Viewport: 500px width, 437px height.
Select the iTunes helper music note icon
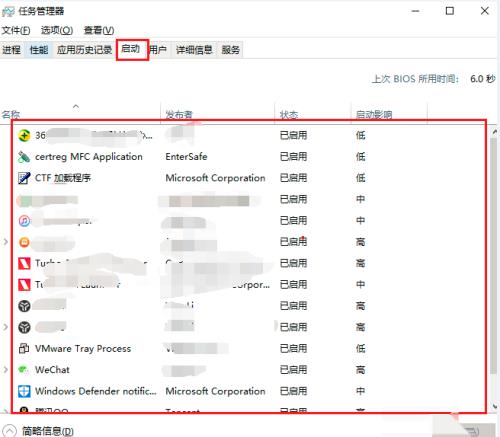tap(24, 221)
